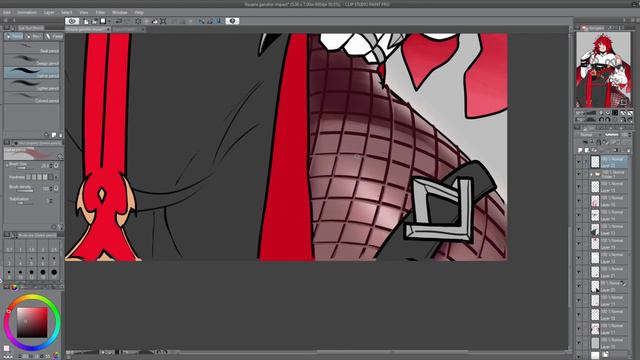Select the Colored pencil sub tool
Image resolution: width=640 pixels, height=360 pixels.
click(x=32, y=98)
